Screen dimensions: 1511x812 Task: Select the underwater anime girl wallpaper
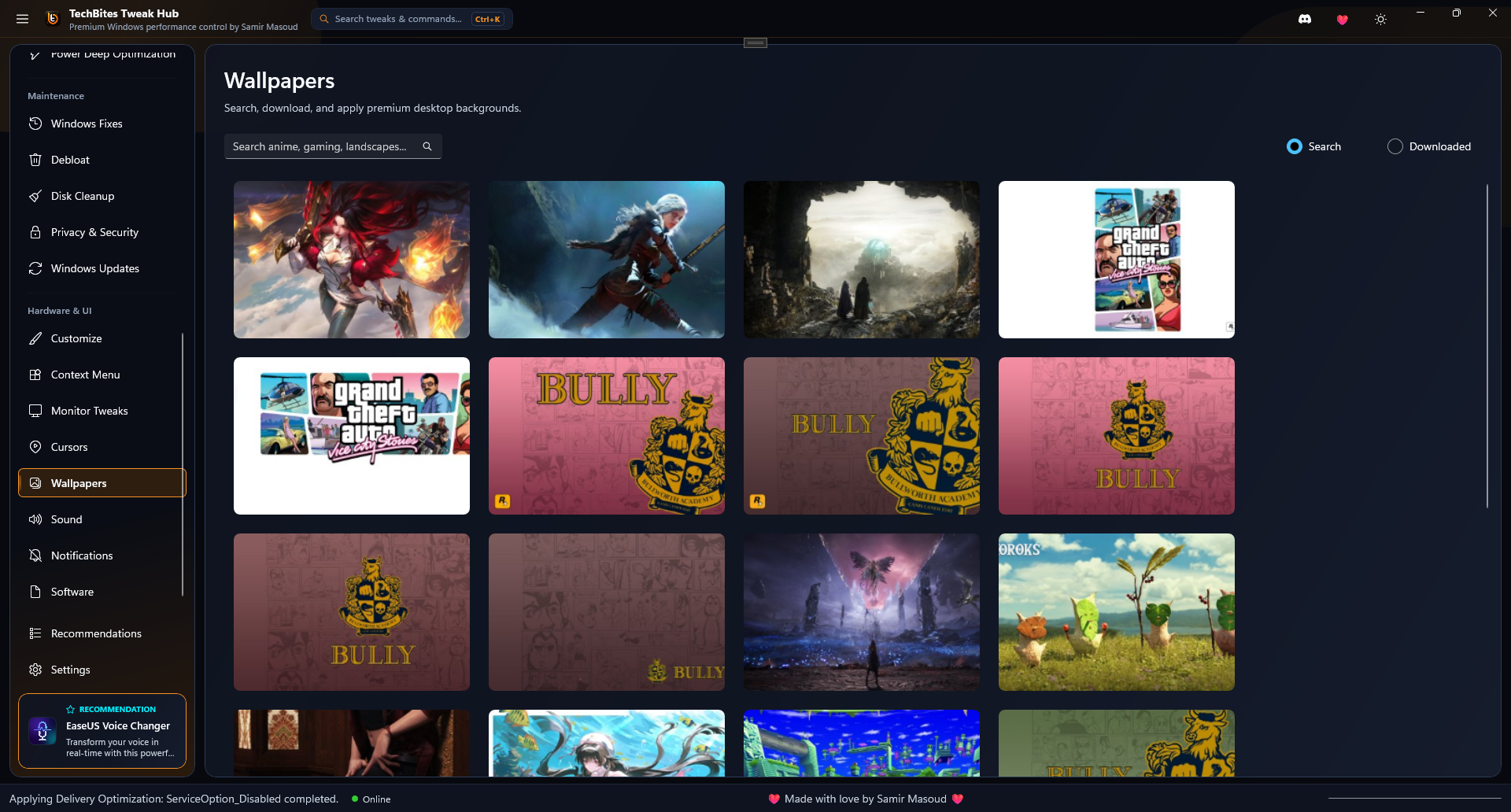[x=607, y=743]
